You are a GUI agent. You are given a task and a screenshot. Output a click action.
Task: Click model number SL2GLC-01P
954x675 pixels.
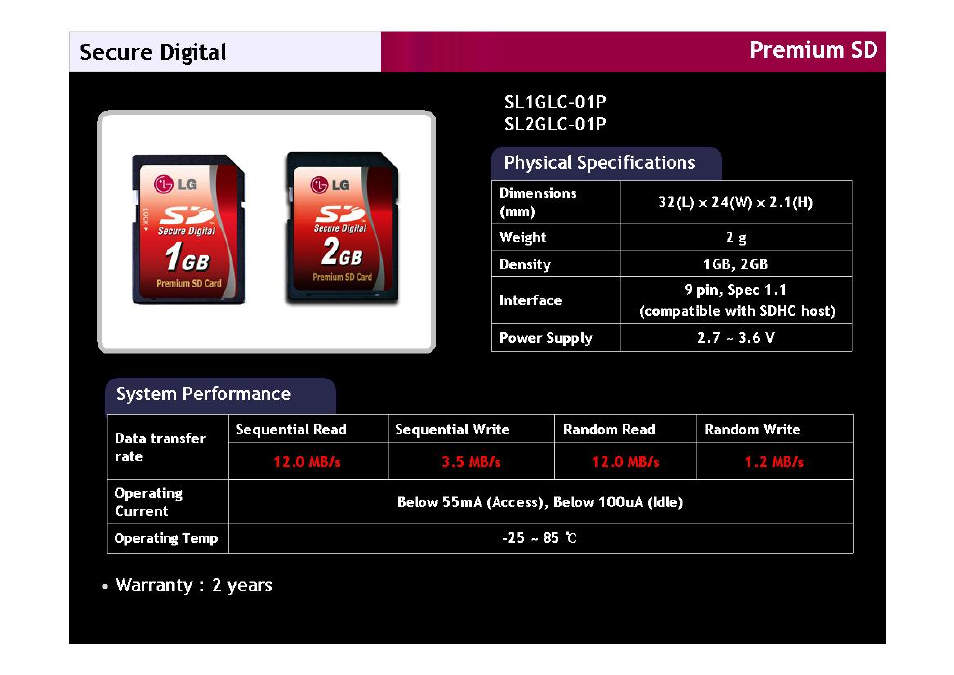pos(555,124)
